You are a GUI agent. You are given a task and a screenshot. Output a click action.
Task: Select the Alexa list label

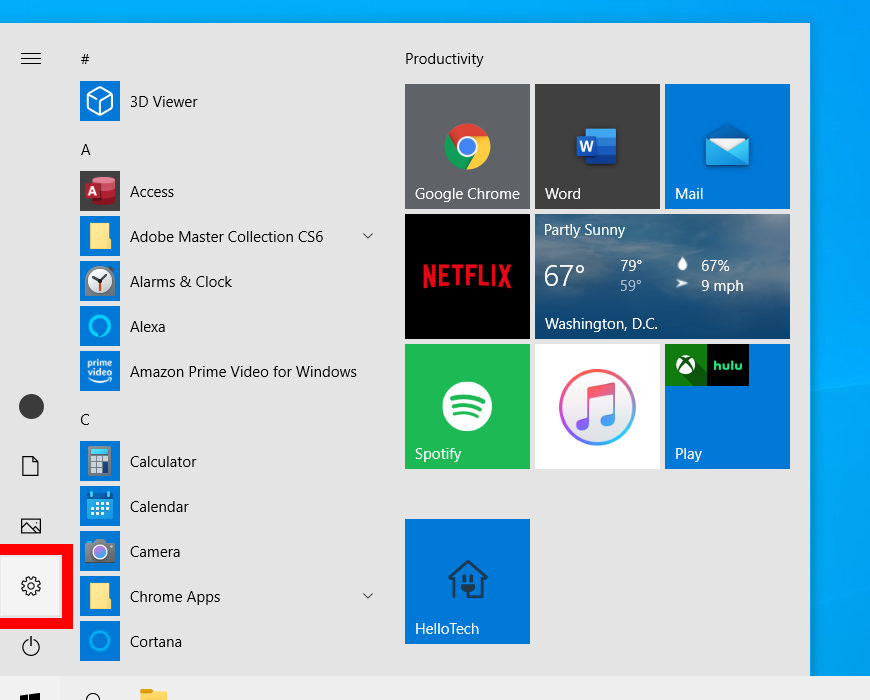click(x=148, y=327)
